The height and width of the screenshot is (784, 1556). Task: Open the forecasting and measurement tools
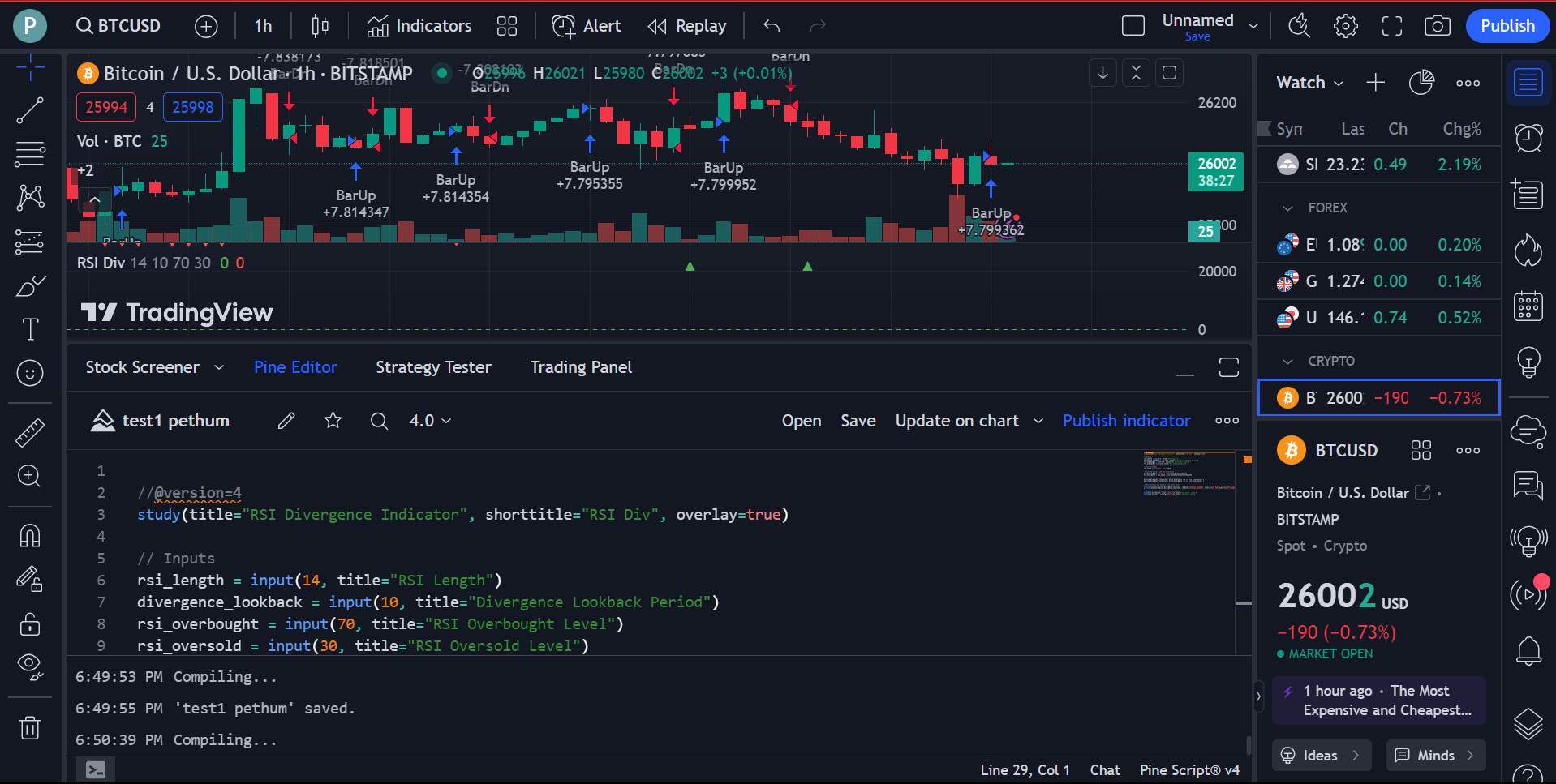30,242
